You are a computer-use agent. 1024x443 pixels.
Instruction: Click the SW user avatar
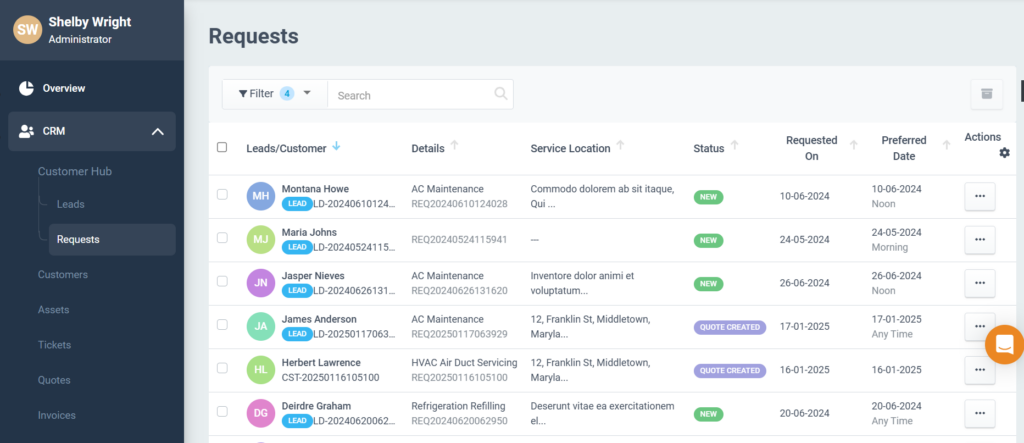click(27, 30)
